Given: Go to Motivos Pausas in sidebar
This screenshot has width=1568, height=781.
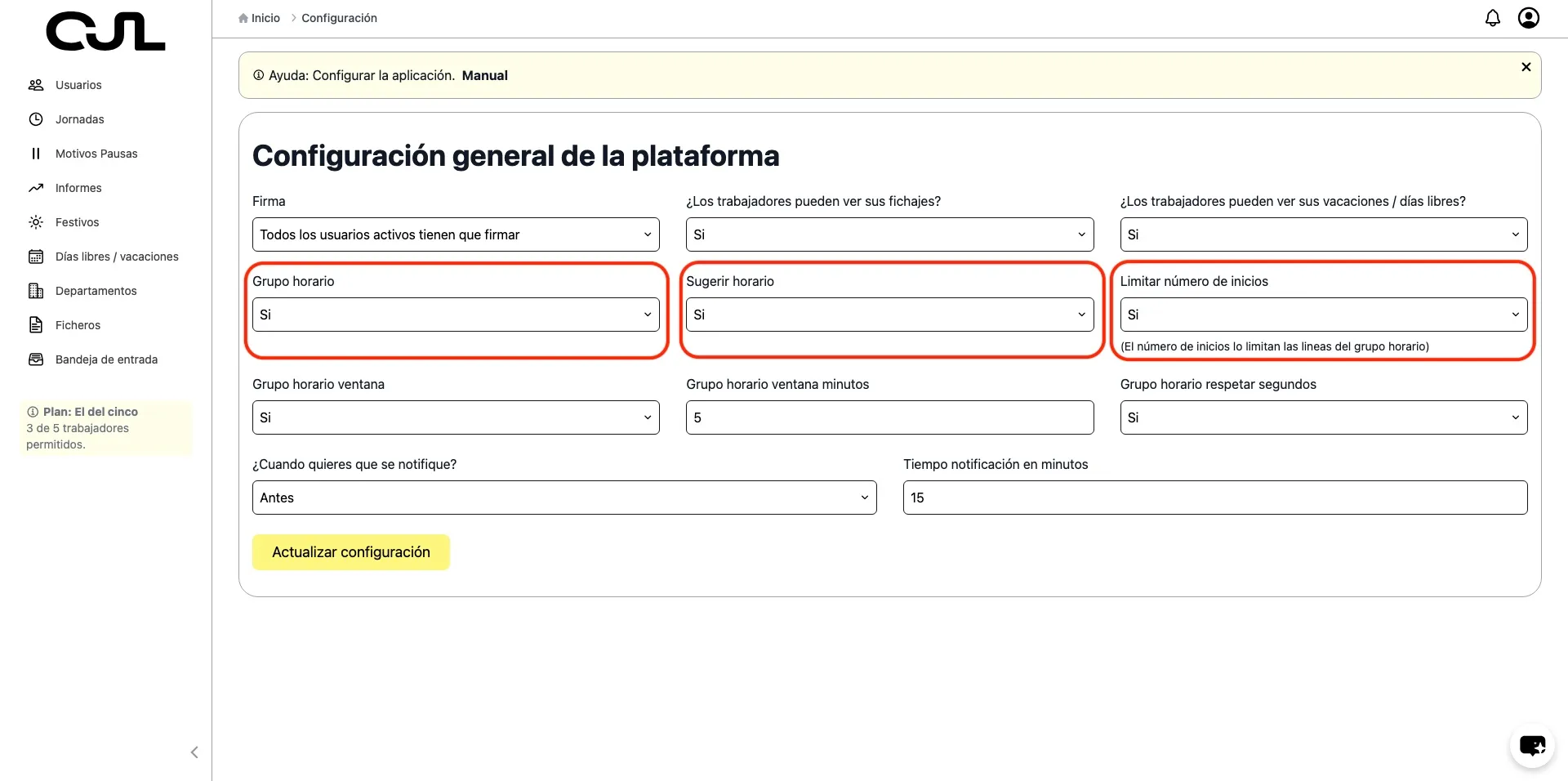Looking at the screenshot, I should tap(96, 154).
